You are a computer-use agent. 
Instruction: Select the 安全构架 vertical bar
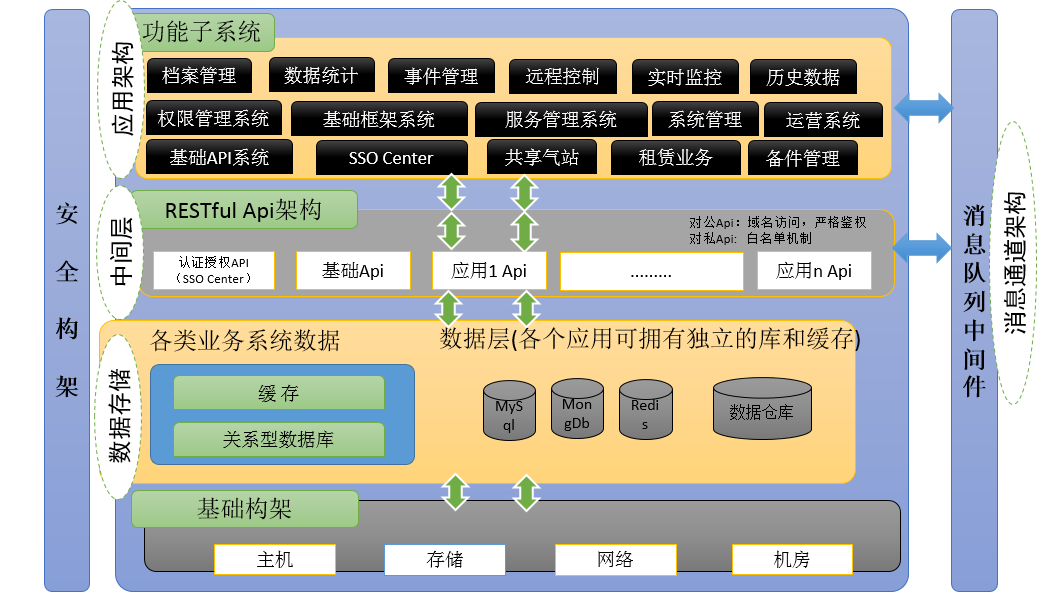(67, 300)
